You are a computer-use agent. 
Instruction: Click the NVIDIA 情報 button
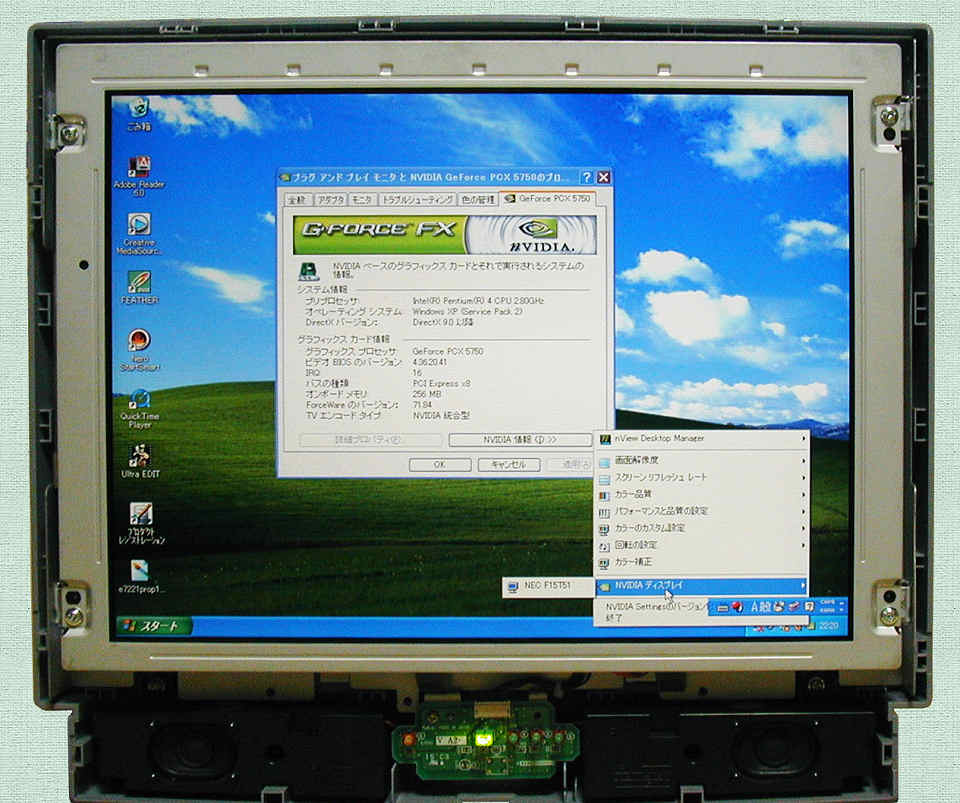pos(520,439)
